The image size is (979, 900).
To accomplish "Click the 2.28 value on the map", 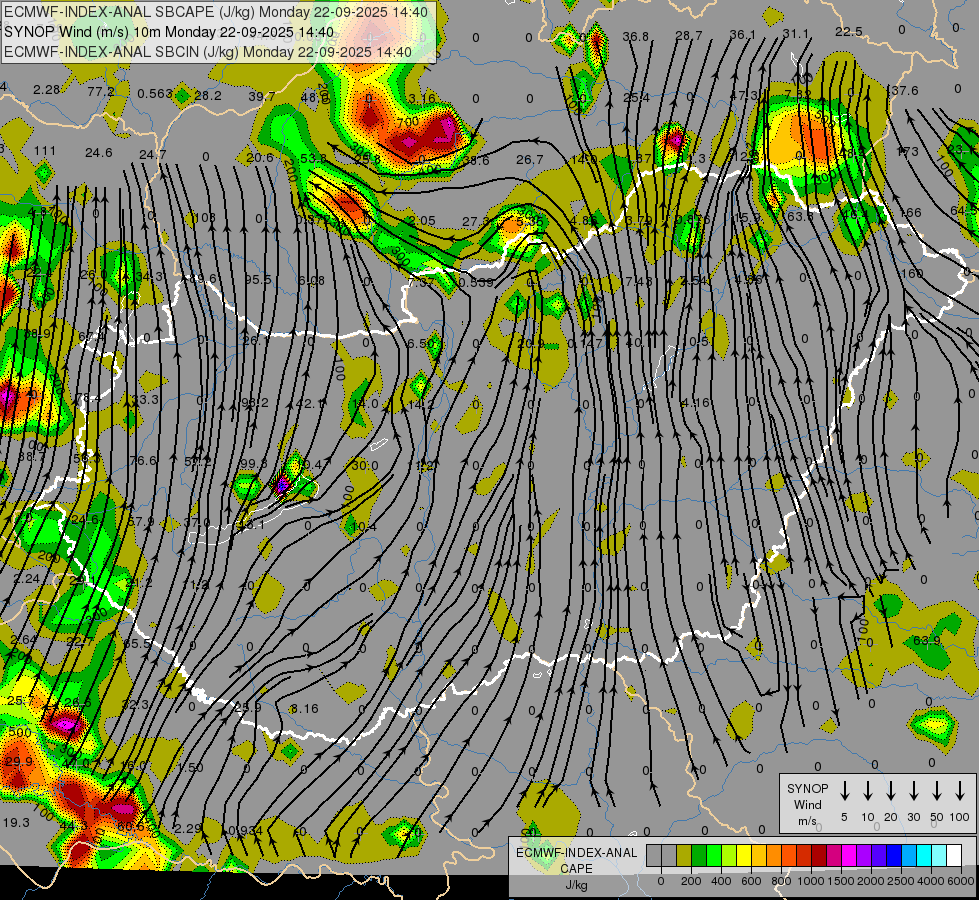I will (x=46, y=90).
